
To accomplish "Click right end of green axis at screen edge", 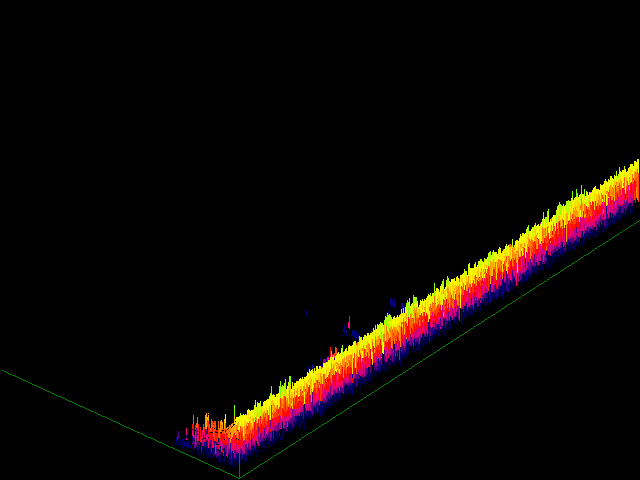I will (637, 221).
